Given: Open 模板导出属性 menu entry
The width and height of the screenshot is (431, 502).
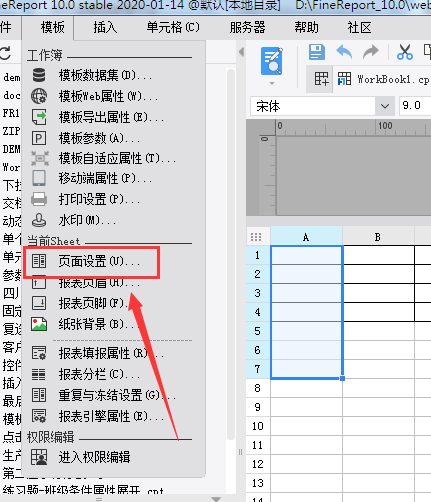Looking at the screenshot, I should coord(112,117).
